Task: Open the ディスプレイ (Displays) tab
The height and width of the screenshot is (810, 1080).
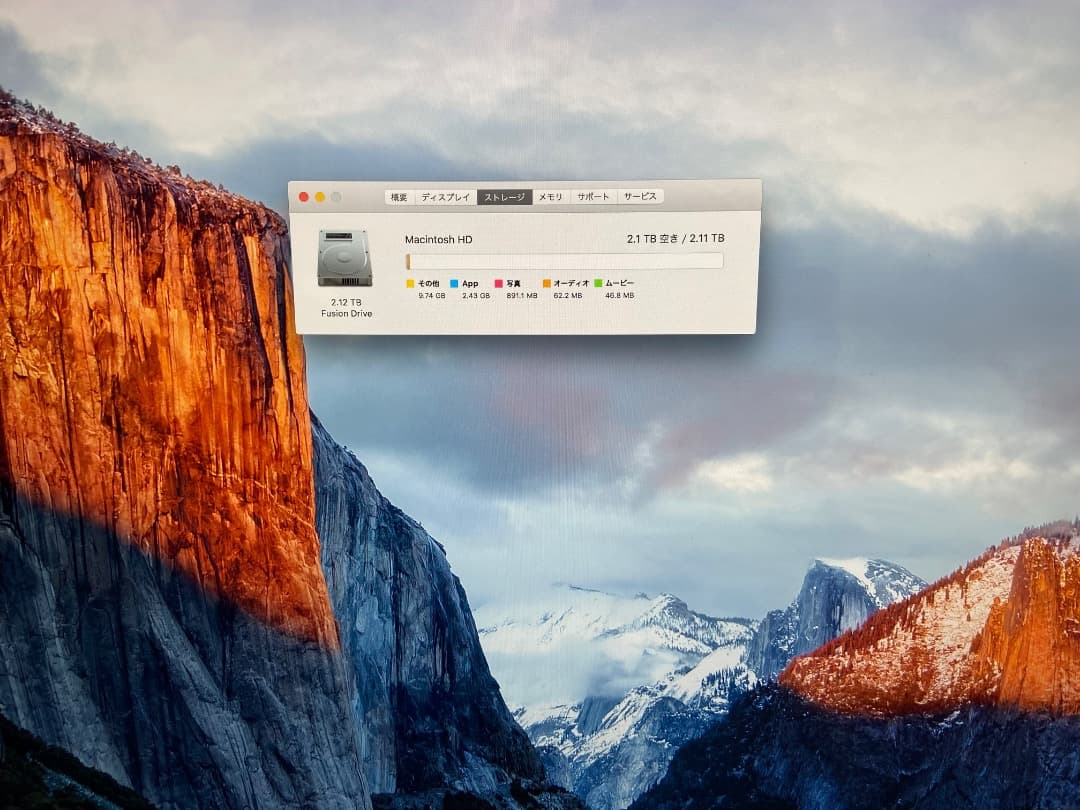Action: click(447, 197)
